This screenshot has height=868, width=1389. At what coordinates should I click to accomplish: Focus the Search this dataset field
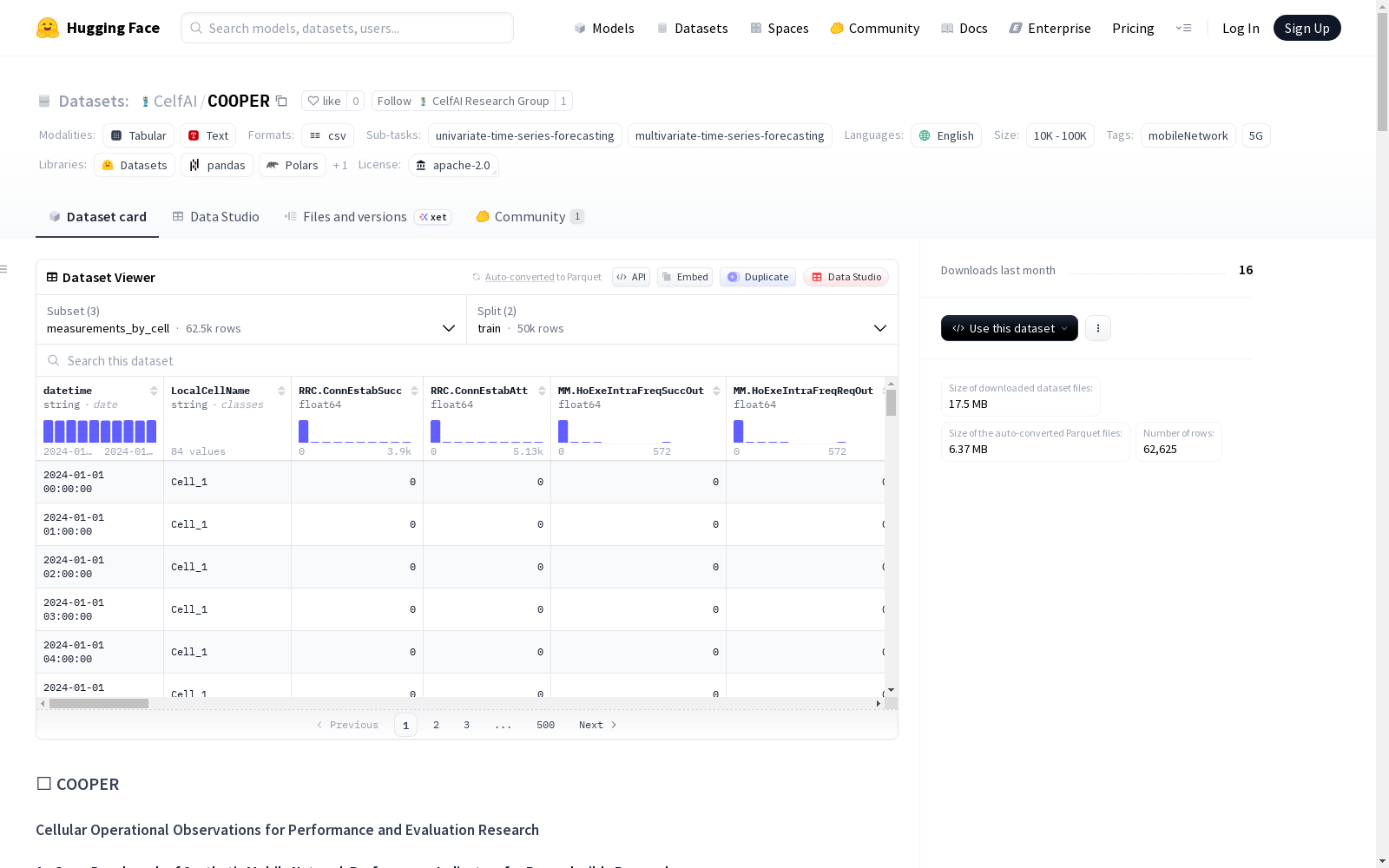pyautogui.click(x=467, y=360)
